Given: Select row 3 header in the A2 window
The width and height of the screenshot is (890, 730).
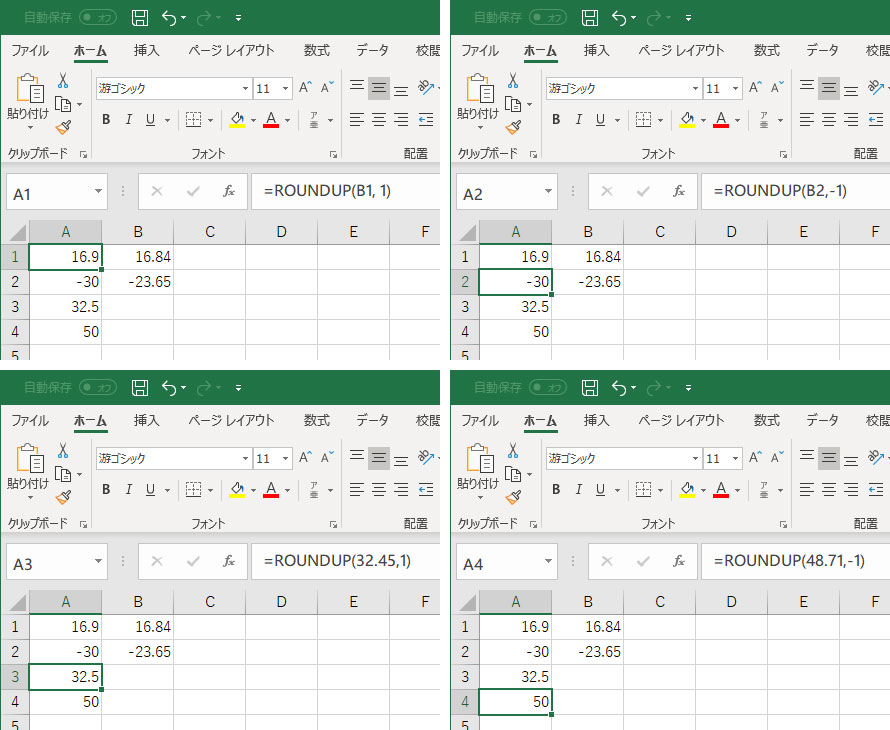Looking at the screenshot, I should tap(465, 307).
